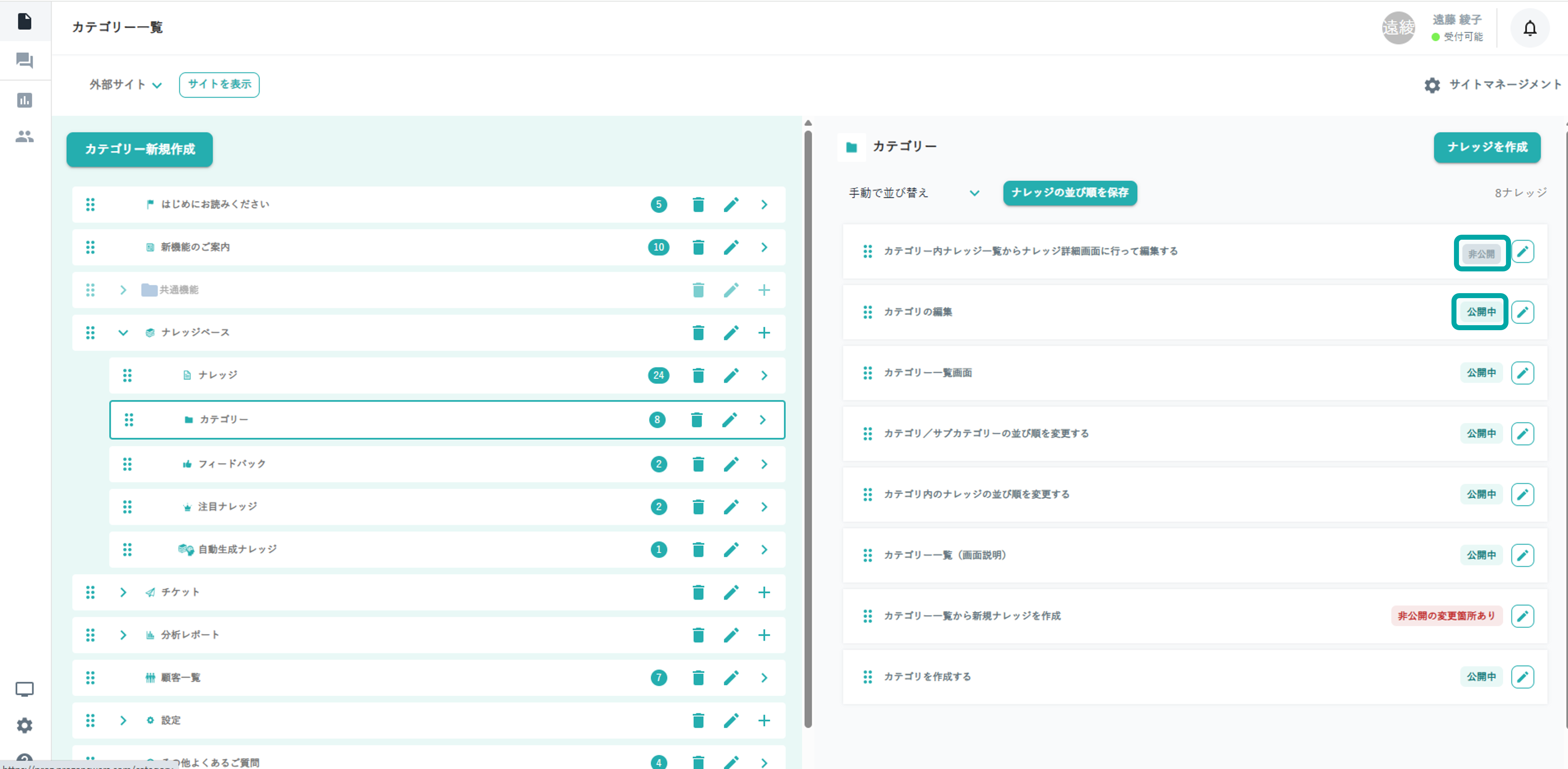Click the サイトマネージメント gear icon

(1432, 85)
